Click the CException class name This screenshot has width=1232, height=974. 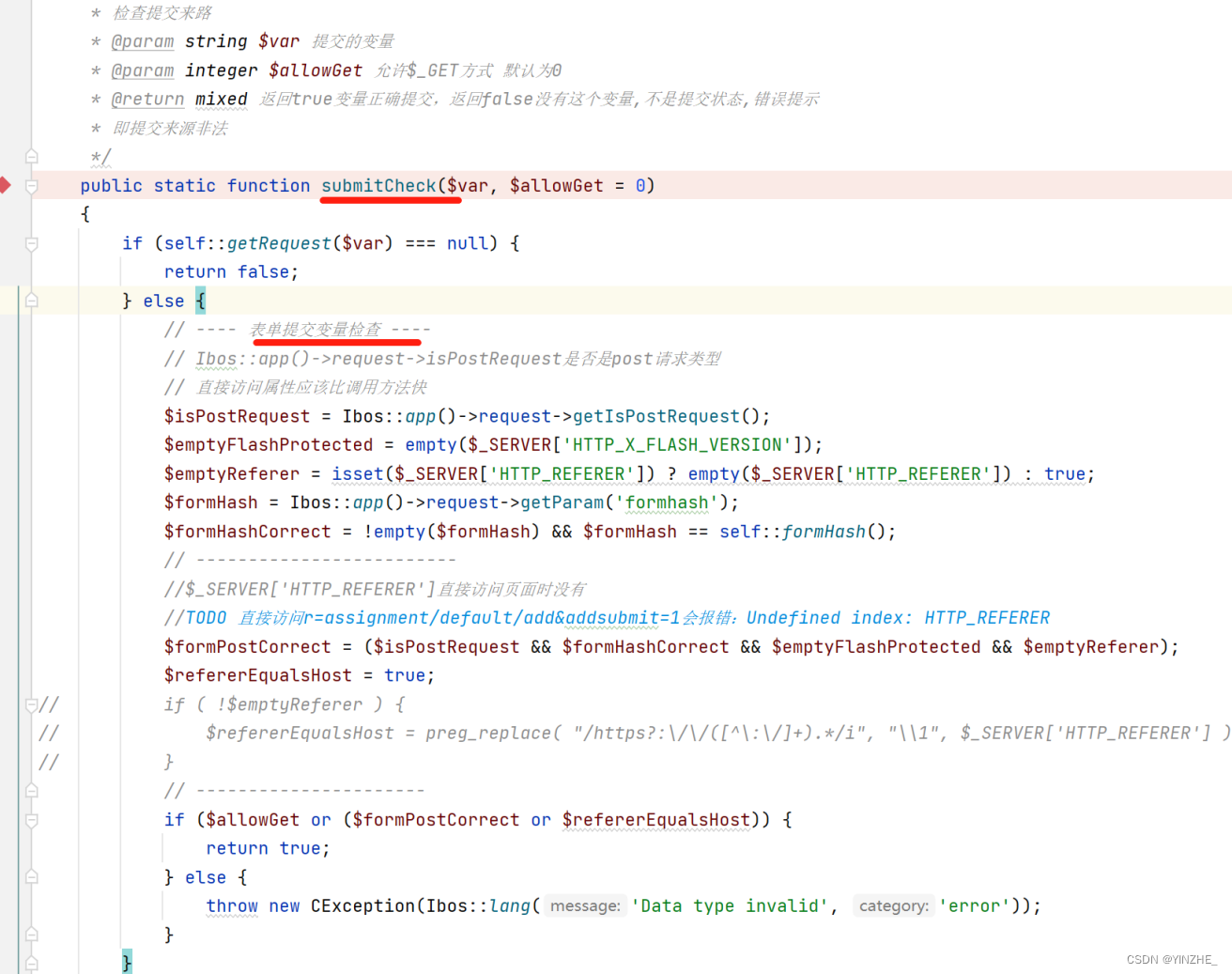click(362, 906)
